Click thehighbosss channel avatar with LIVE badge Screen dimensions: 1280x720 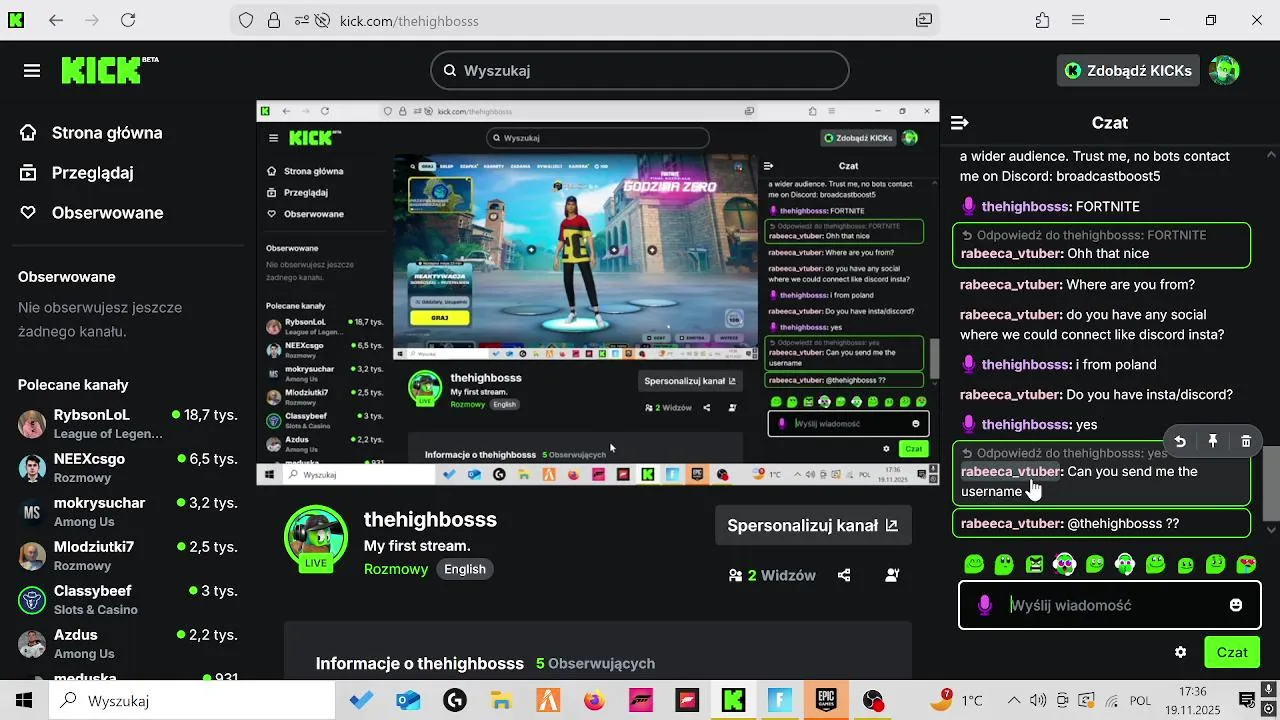point(316,537)
